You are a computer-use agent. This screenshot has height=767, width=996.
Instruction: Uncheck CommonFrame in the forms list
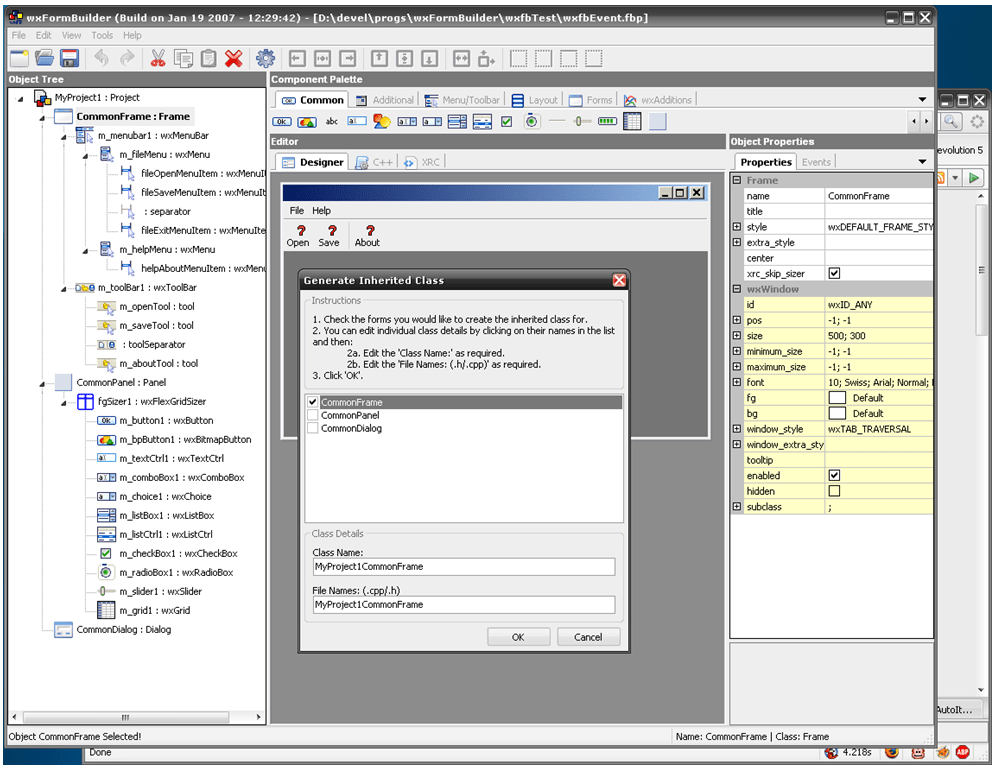313,402
